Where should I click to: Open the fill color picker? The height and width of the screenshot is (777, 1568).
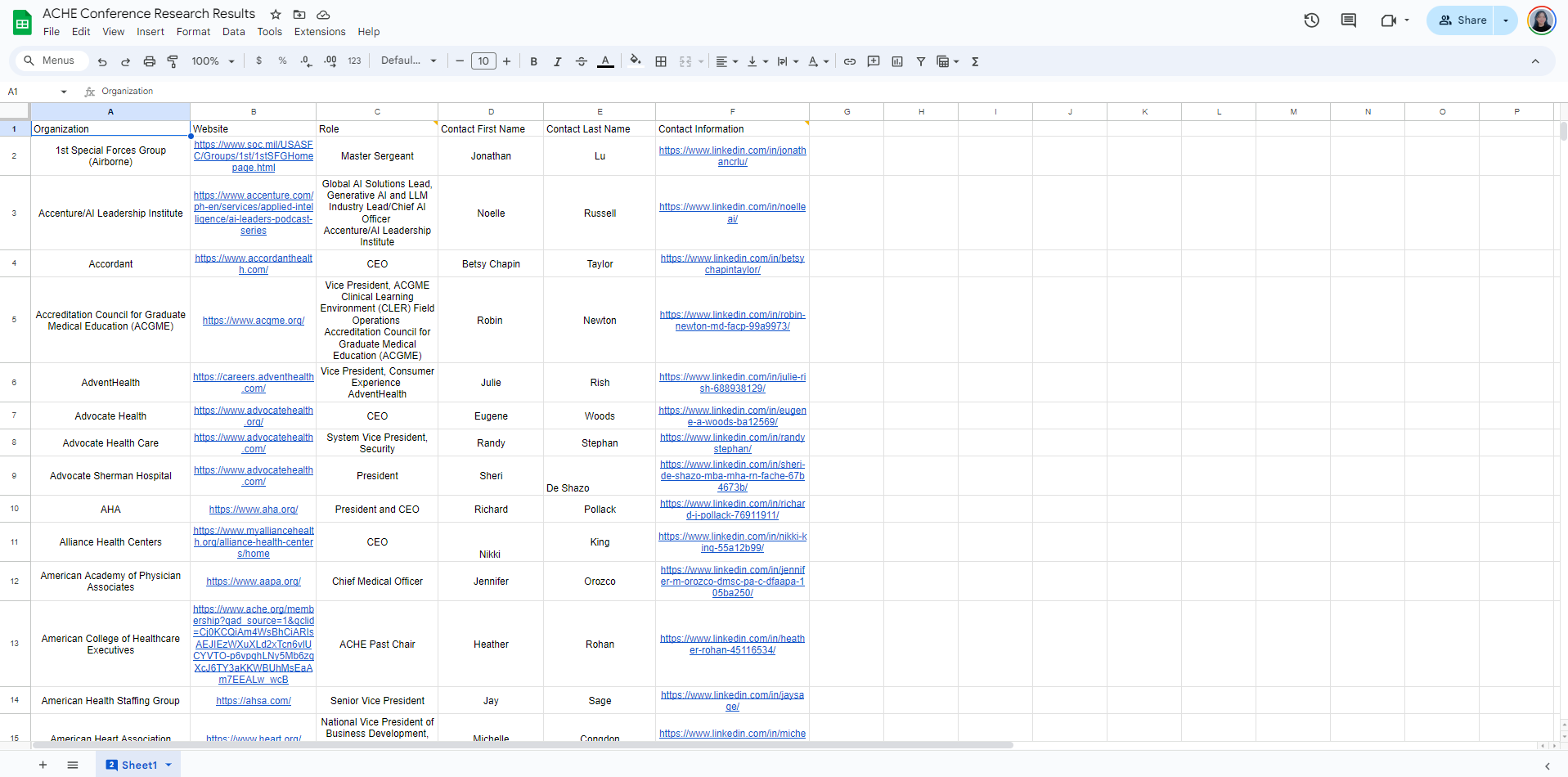pyautogui.click(x=636, y=61)
